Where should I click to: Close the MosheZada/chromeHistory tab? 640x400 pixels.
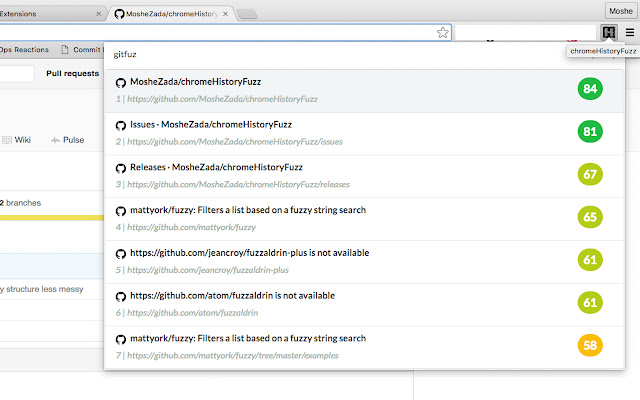(x=225, y=14)
